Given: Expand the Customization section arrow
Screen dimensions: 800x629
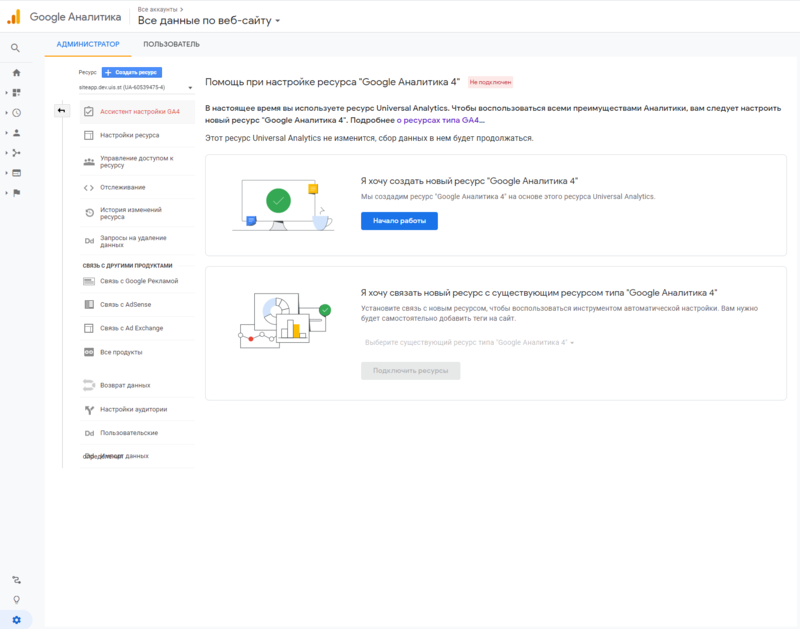Looking at the screenshot, I should point(6,92).
